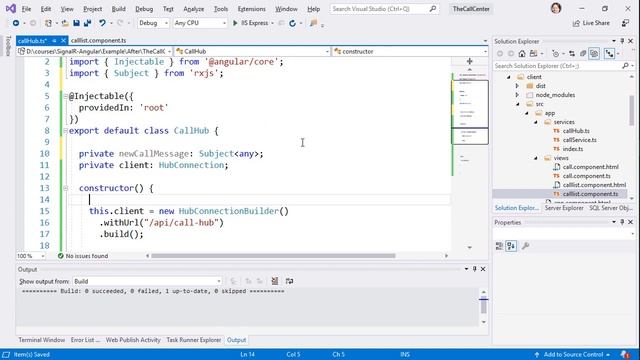
Task: Open the Any CPU platform dropdown
Action: coord(200,23)
